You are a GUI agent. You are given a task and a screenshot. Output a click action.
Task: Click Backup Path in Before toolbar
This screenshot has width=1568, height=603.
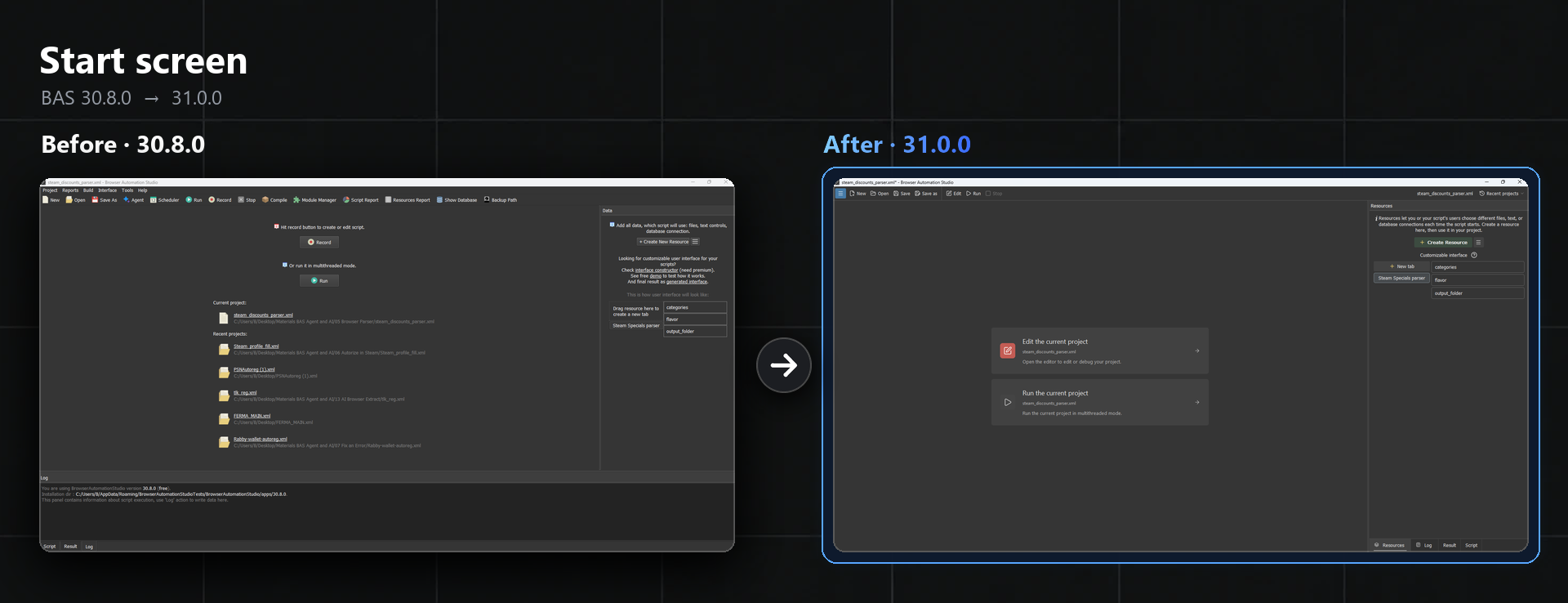point(501,199)
